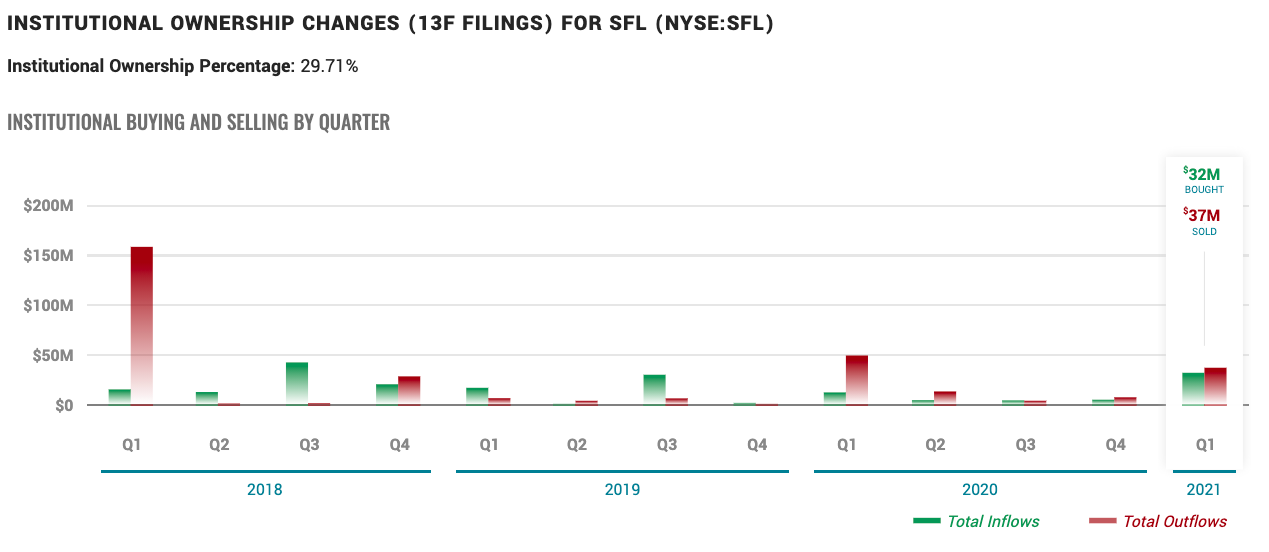The image size is (1269, 552).
Task: Click the Q4 label under 2018
Action: (x=399, y=444)
